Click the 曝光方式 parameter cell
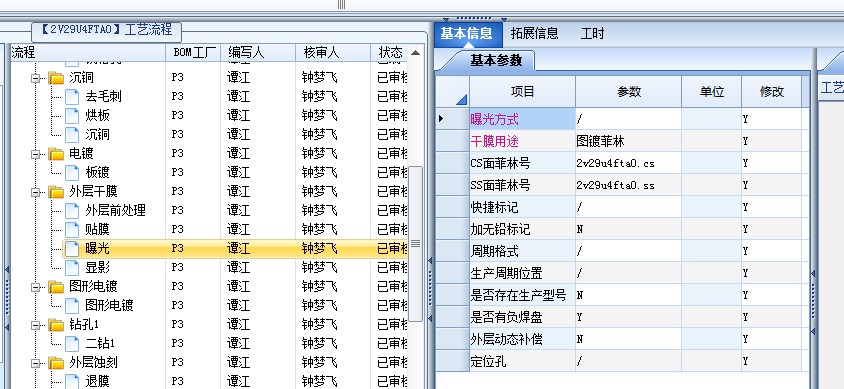 (522, 119)
